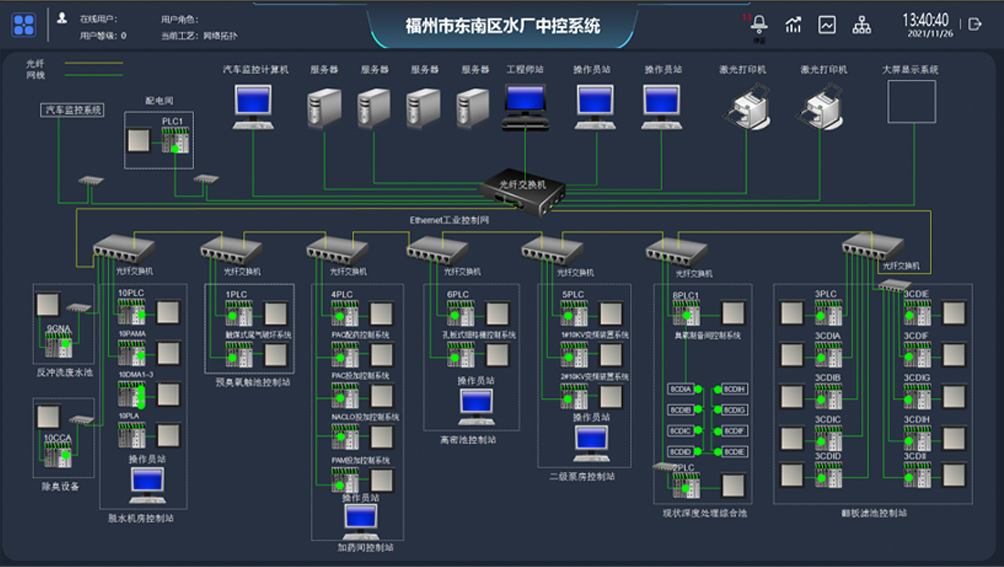
Task: Open the network topology icon in header
Action: point(861,25)
